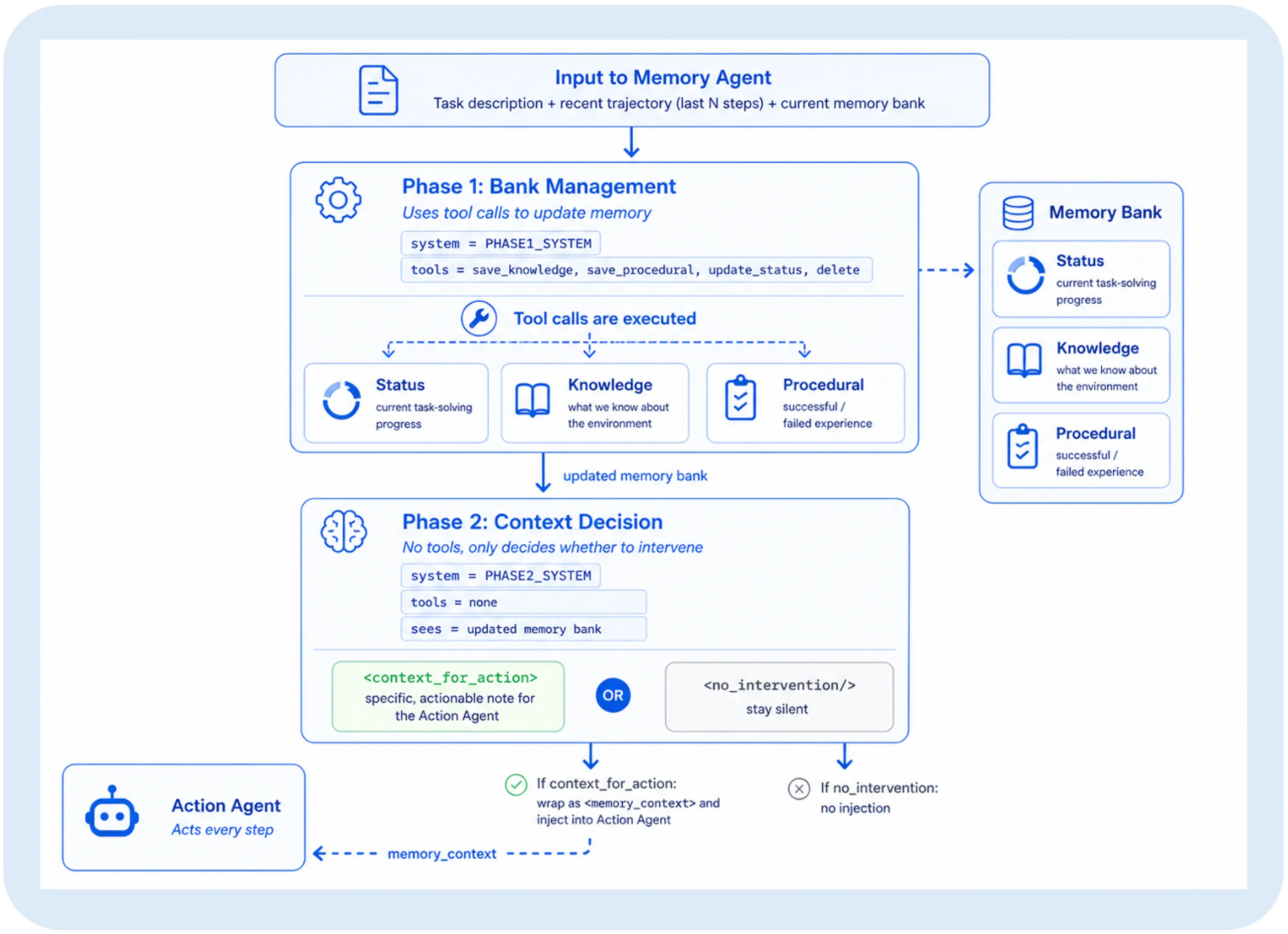Click the green <context_for_action> box
Image resolution: width=1288 pixels, height=934 pixels.
tap(448, 697)
